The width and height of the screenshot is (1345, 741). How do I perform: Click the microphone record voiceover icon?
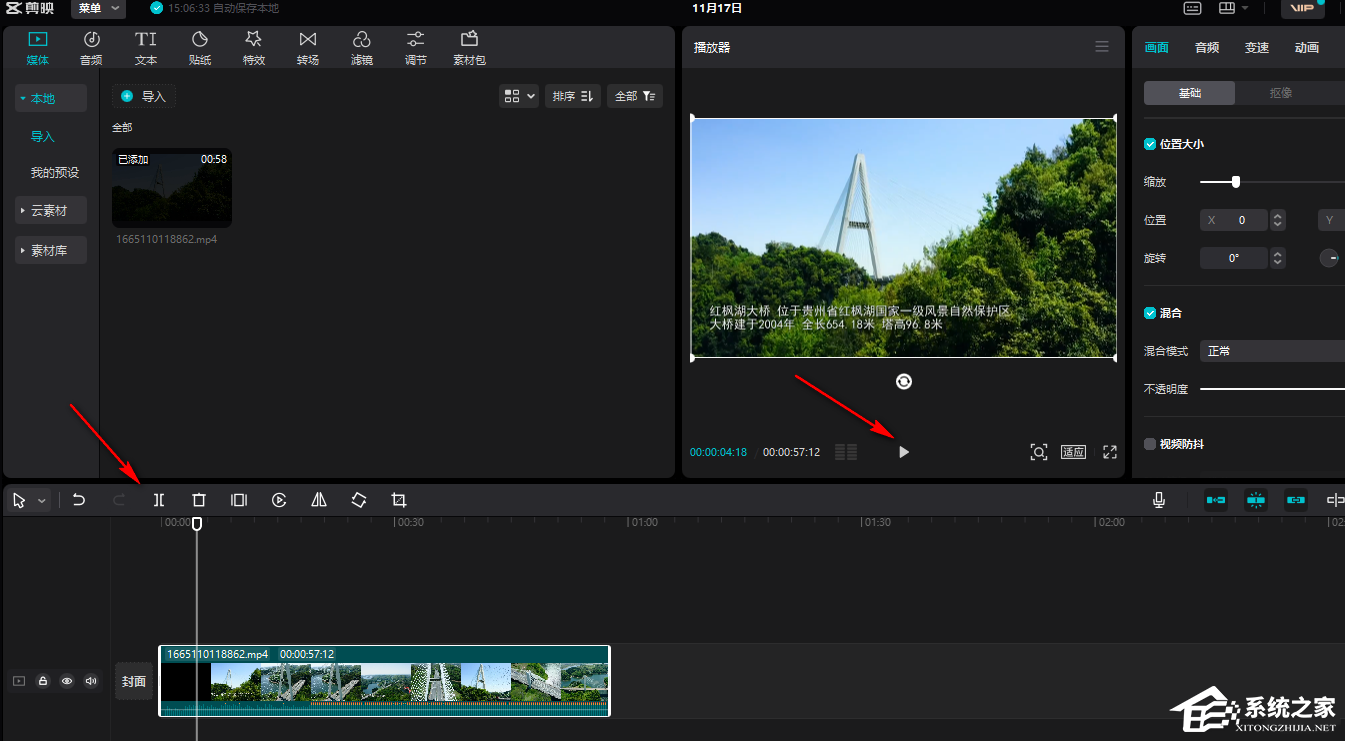point(1159,500)
